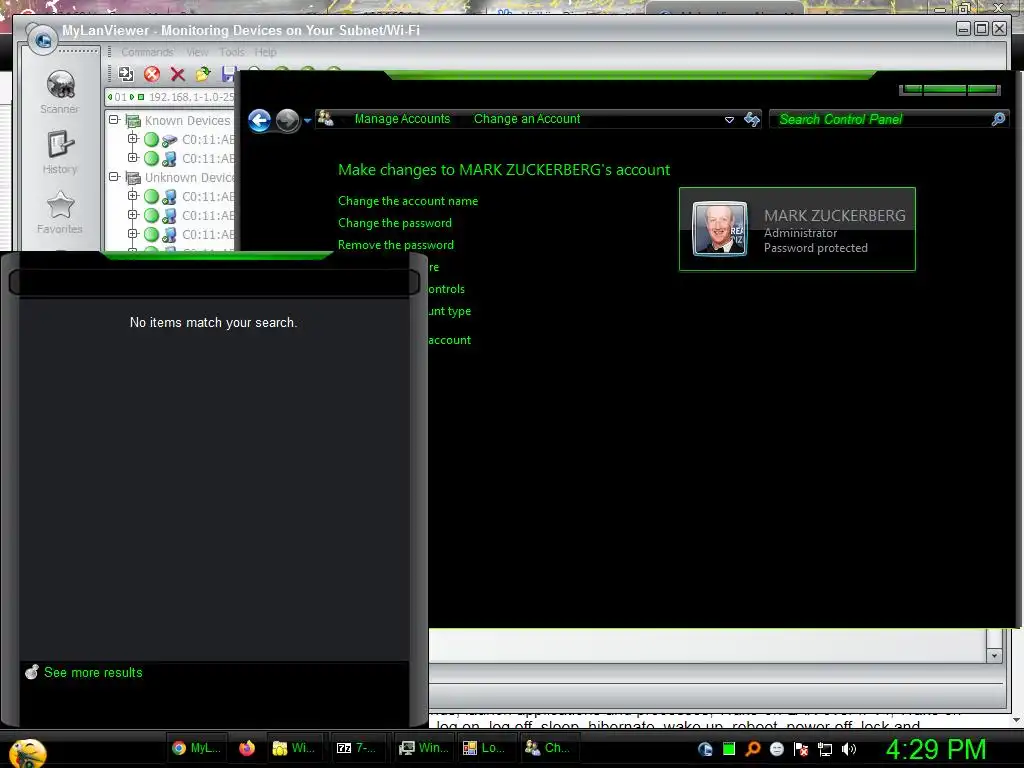This screenshot has width=1024, height=768.
Task: Click Change an Account in the breadcrumb
Action: (x=527, y=119)
